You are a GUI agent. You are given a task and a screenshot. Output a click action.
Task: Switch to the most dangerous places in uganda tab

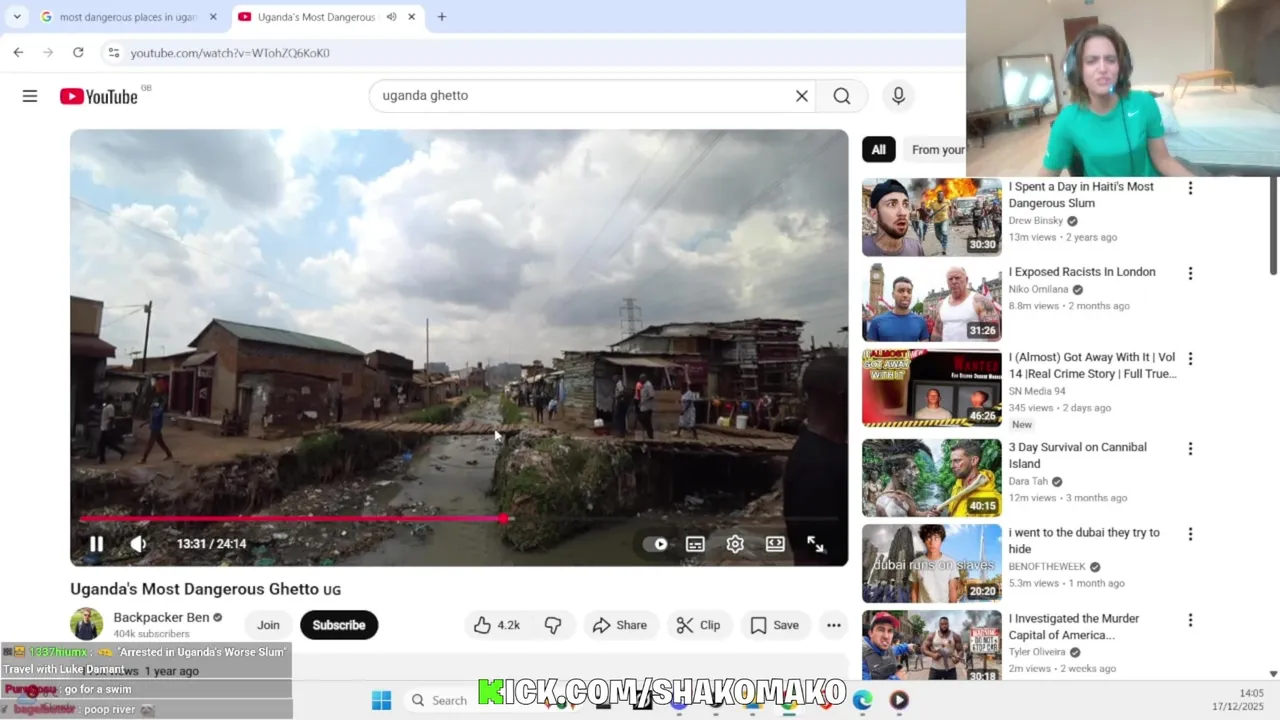(128, 17)
